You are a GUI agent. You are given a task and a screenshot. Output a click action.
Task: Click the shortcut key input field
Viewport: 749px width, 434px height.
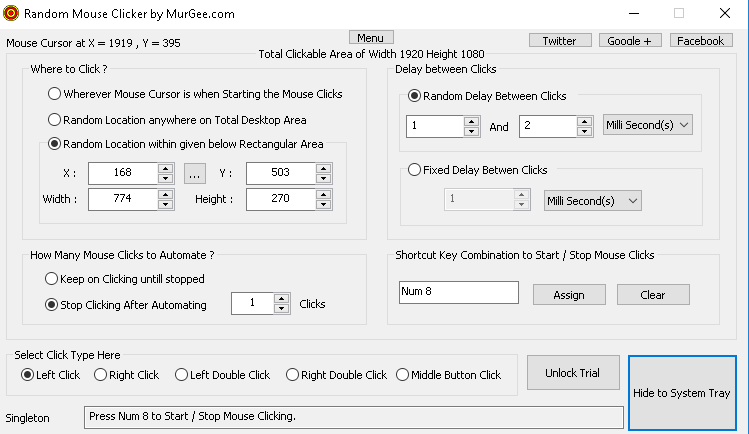pyautogui.click(x=458, y=292)
